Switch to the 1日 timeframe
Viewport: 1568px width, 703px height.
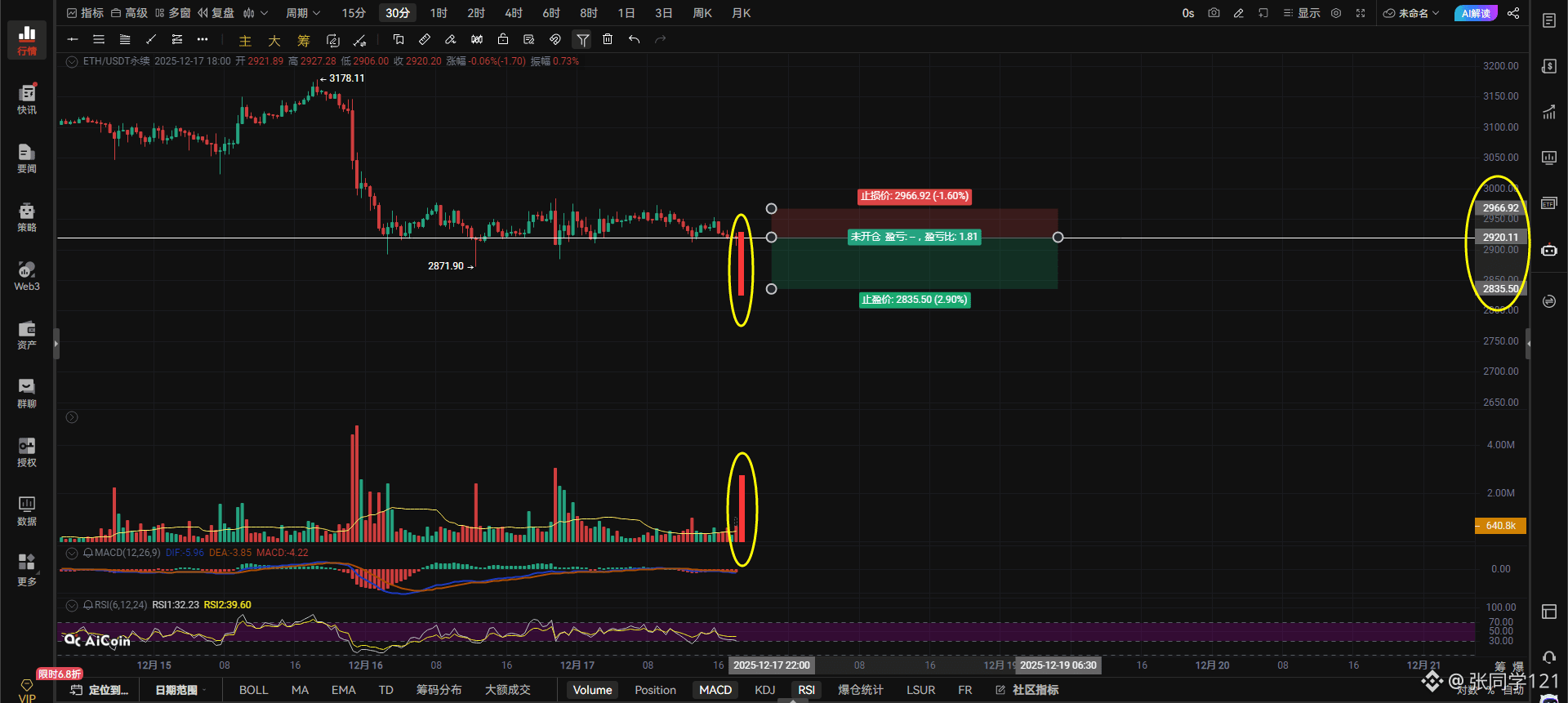(626, 13)
